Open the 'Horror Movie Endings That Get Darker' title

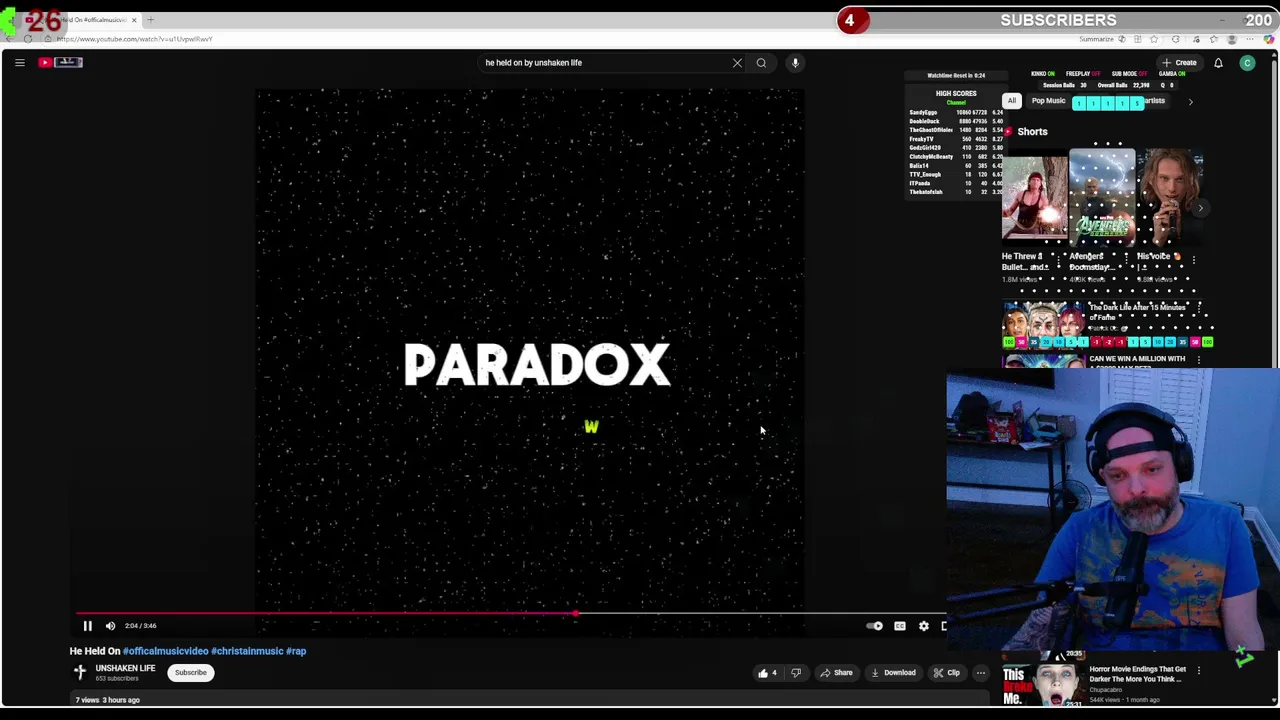1137,674
